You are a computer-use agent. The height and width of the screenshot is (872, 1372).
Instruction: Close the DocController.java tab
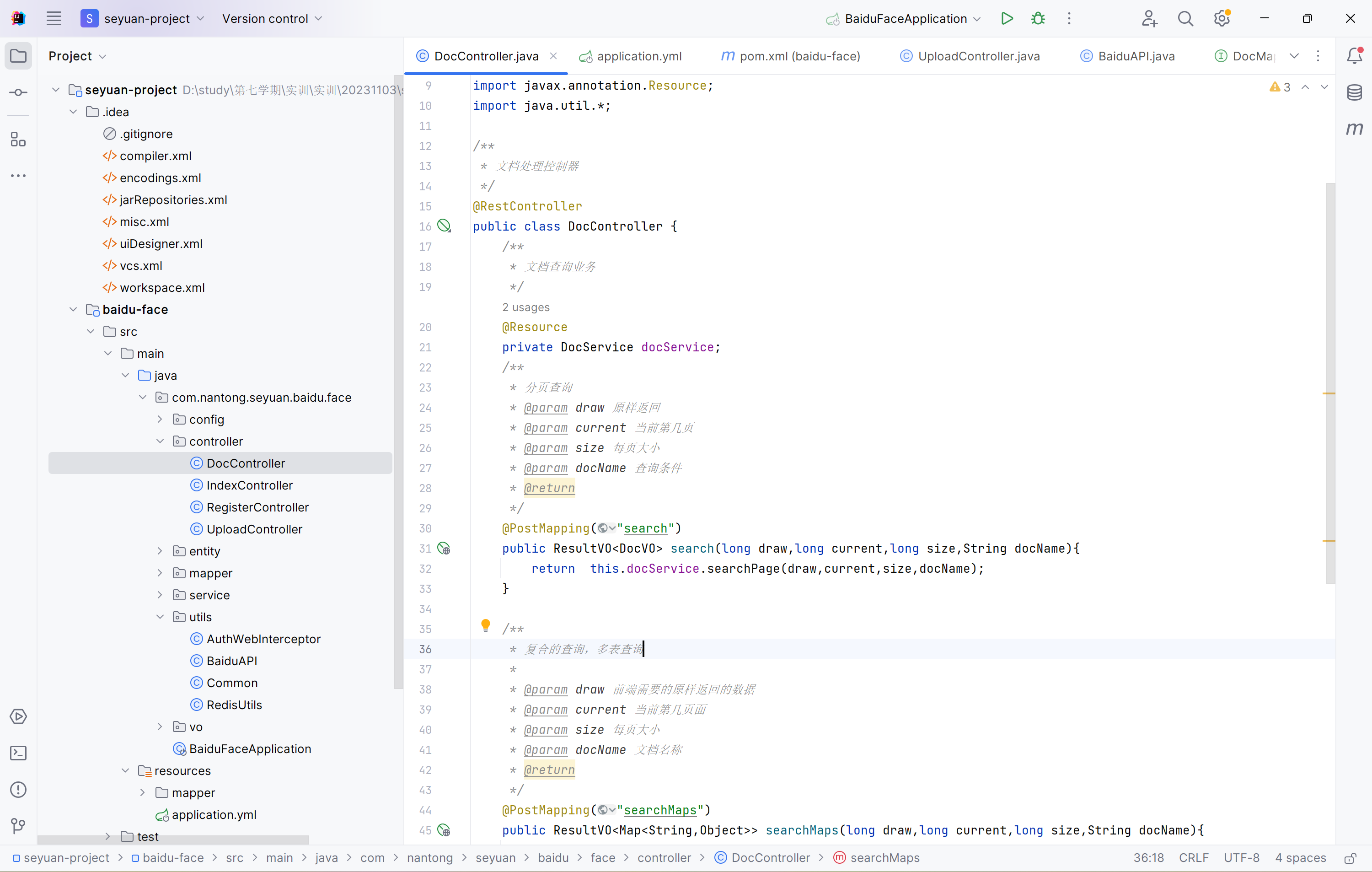click(553, 56)
